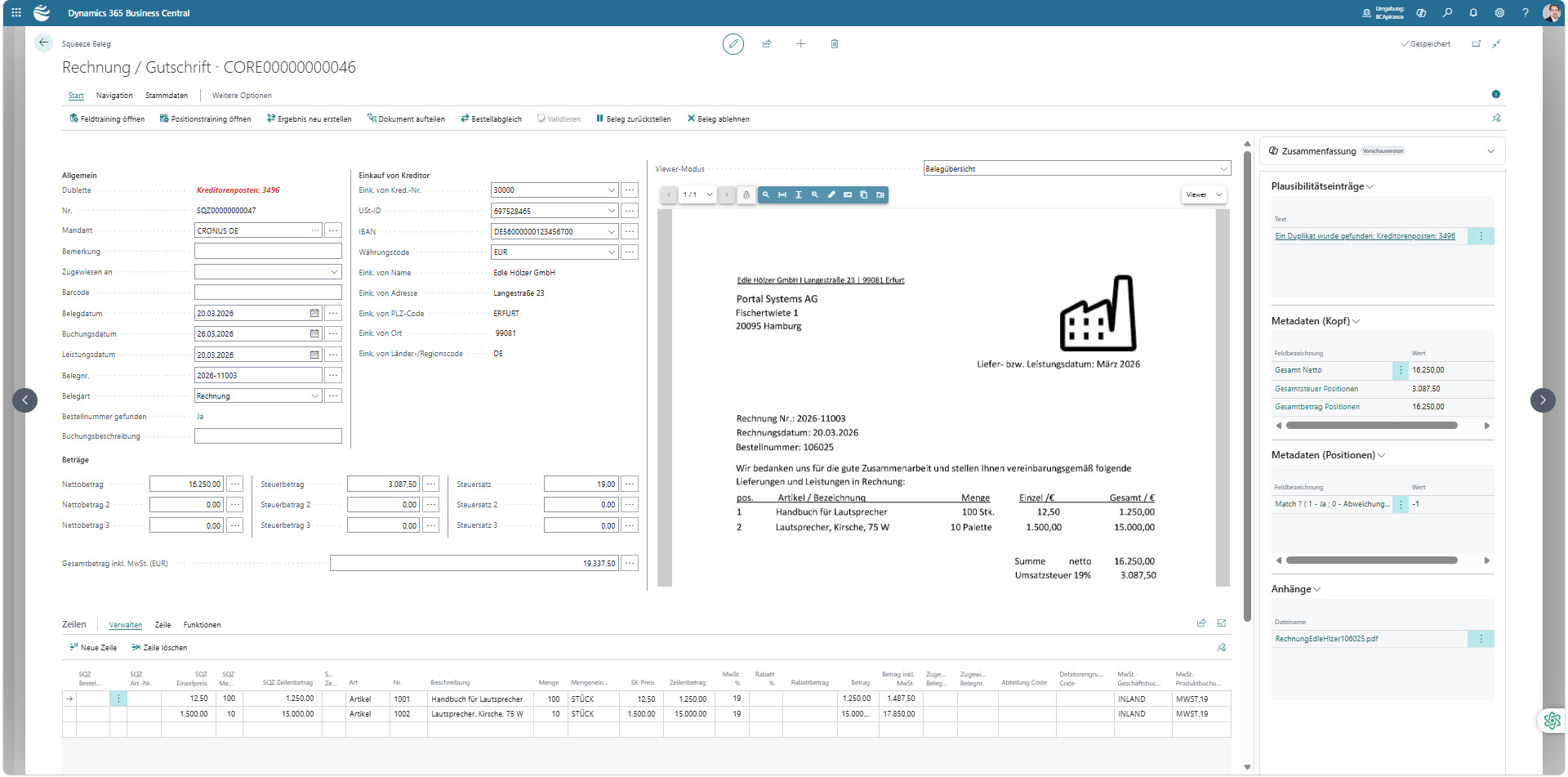This screenshot has width=1568, height=777.
Task: Go back using the left arrow icon
Action: click(x=44, y=42)
